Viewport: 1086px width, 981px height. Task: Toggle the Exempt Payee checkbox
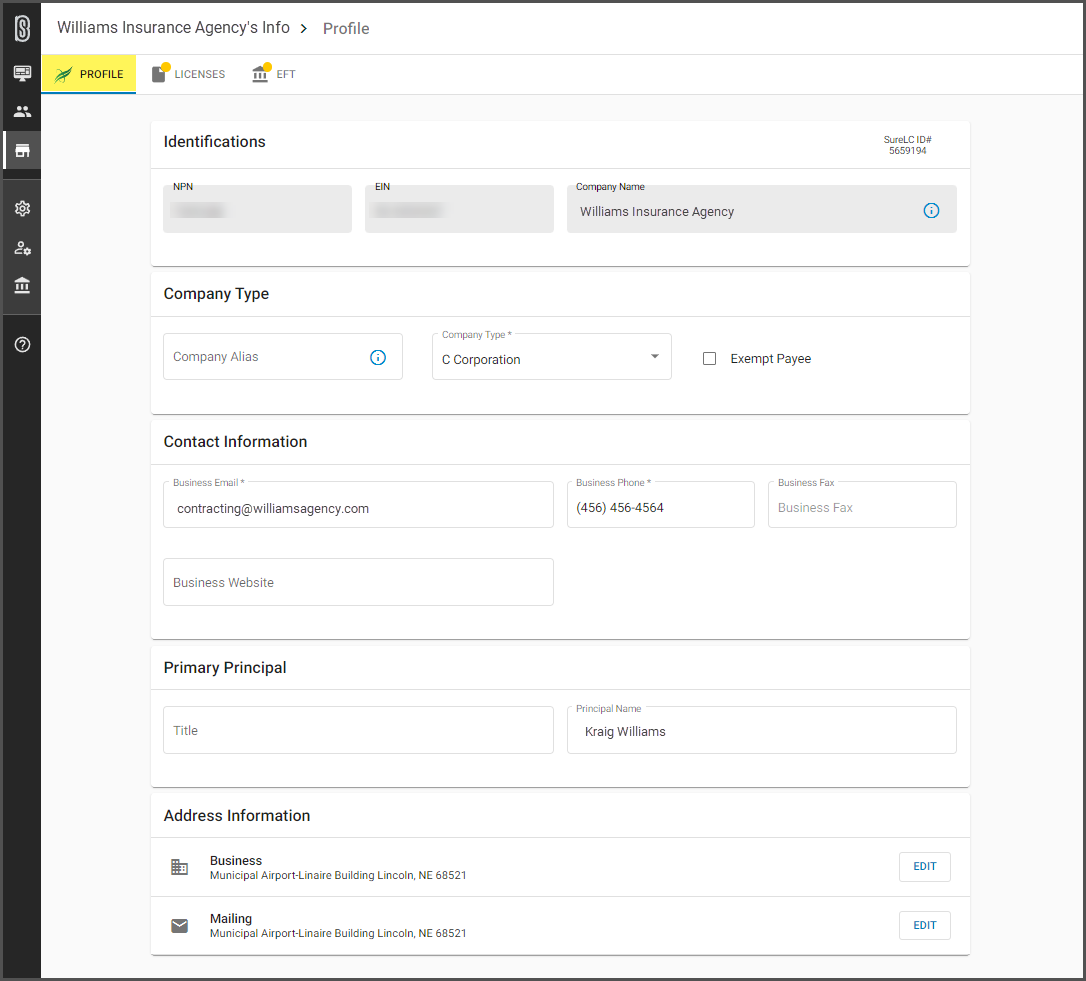709,358
